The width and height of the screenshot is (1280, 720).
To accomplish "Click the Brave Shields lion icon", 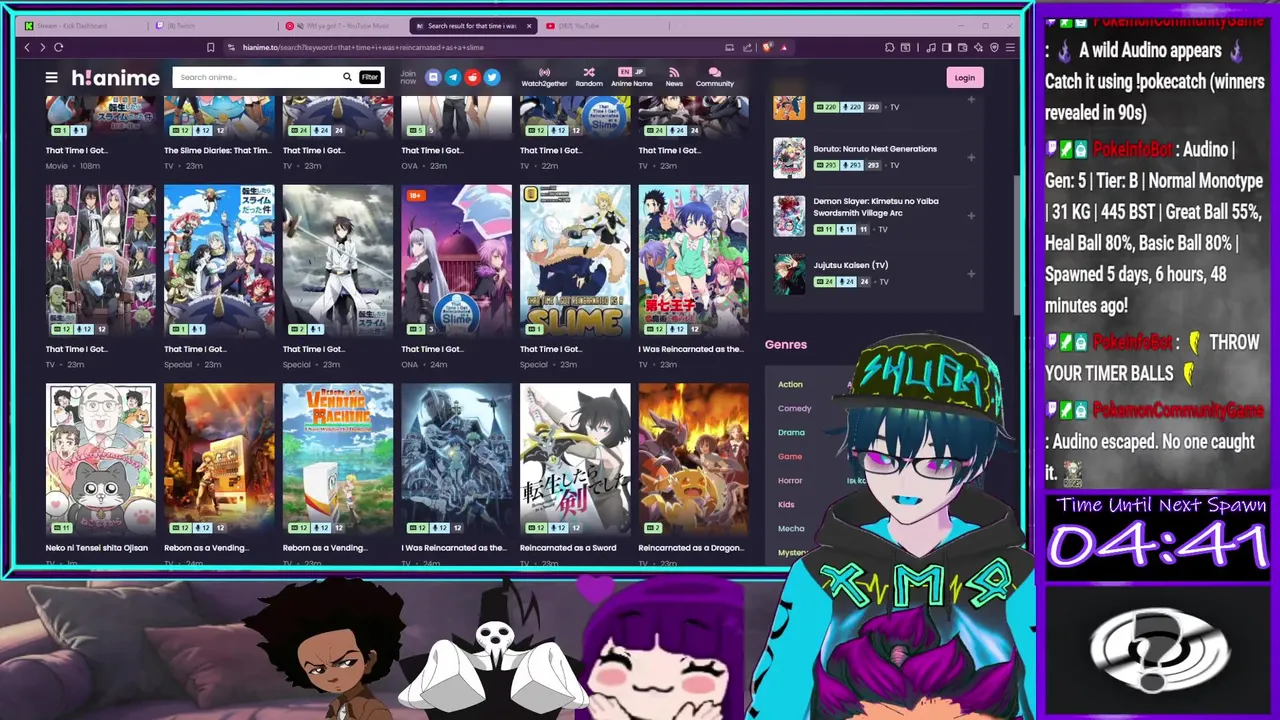I will click(767, 47).
